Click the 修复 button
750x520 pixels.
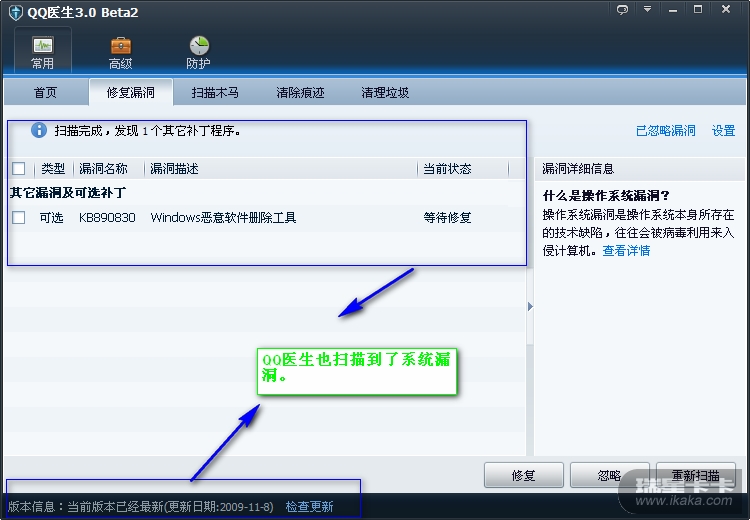(523, 475)
